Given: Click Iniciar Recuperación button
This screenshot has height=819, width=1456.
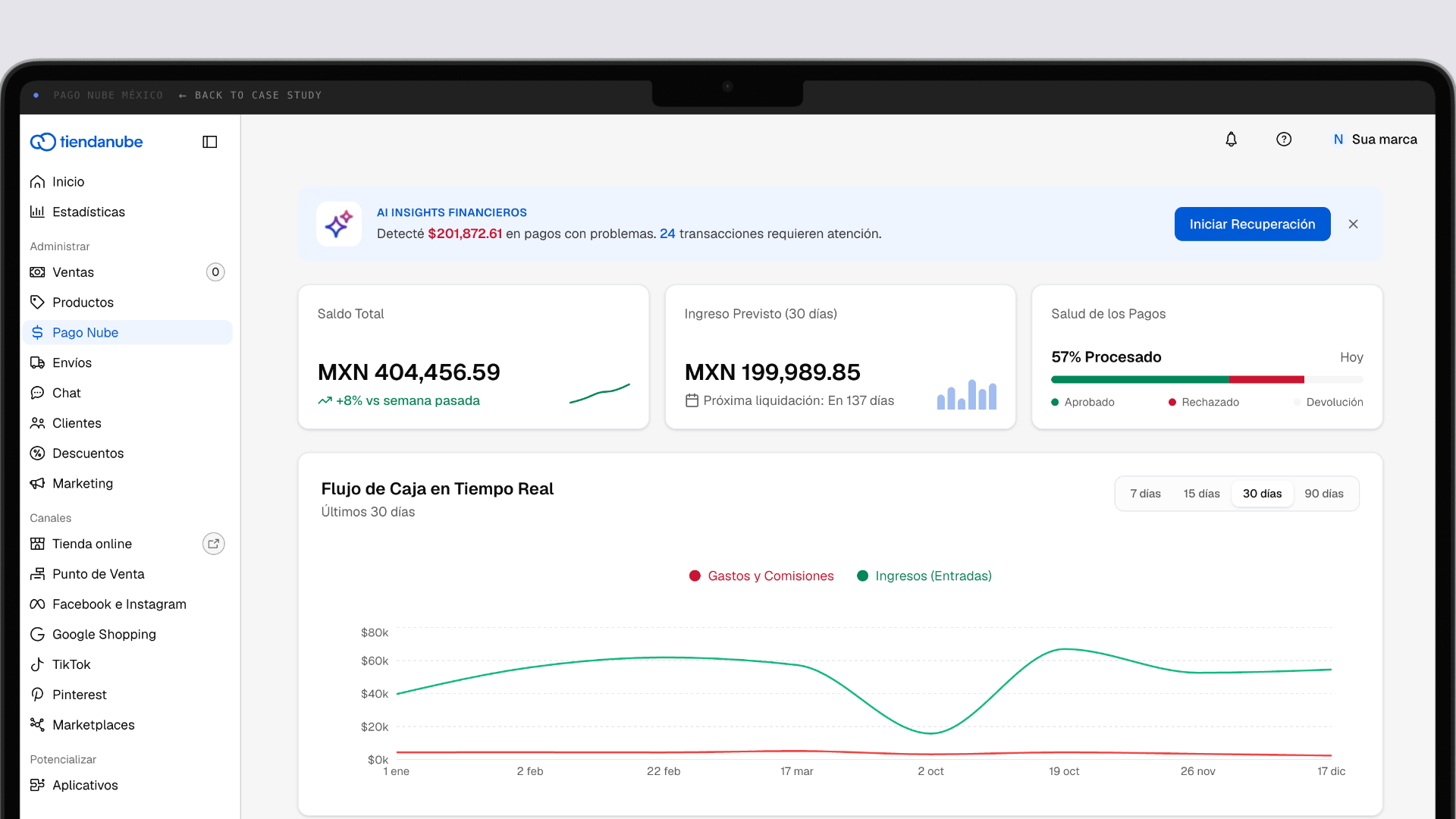Looking at the screenshot, I should click(1252, 224).
